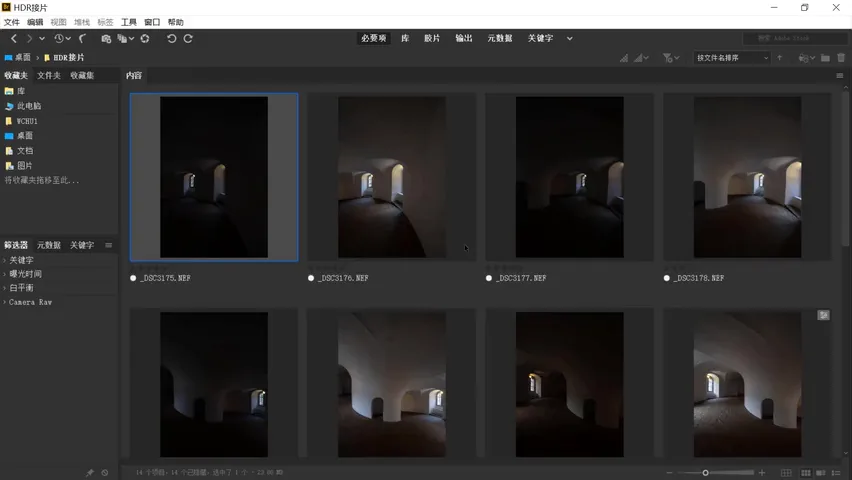Click the clear filter icon
Image resolution: width=852 pixels, height=480 pixels.
105,473
